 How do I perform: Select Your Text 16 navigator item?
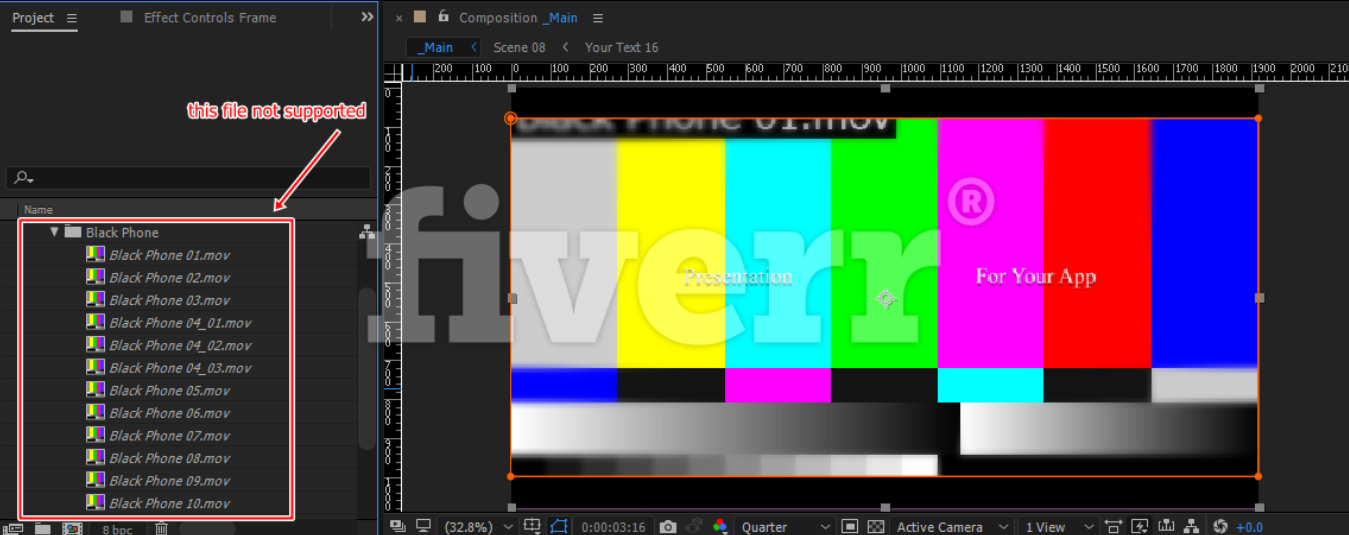coord(622,47)
